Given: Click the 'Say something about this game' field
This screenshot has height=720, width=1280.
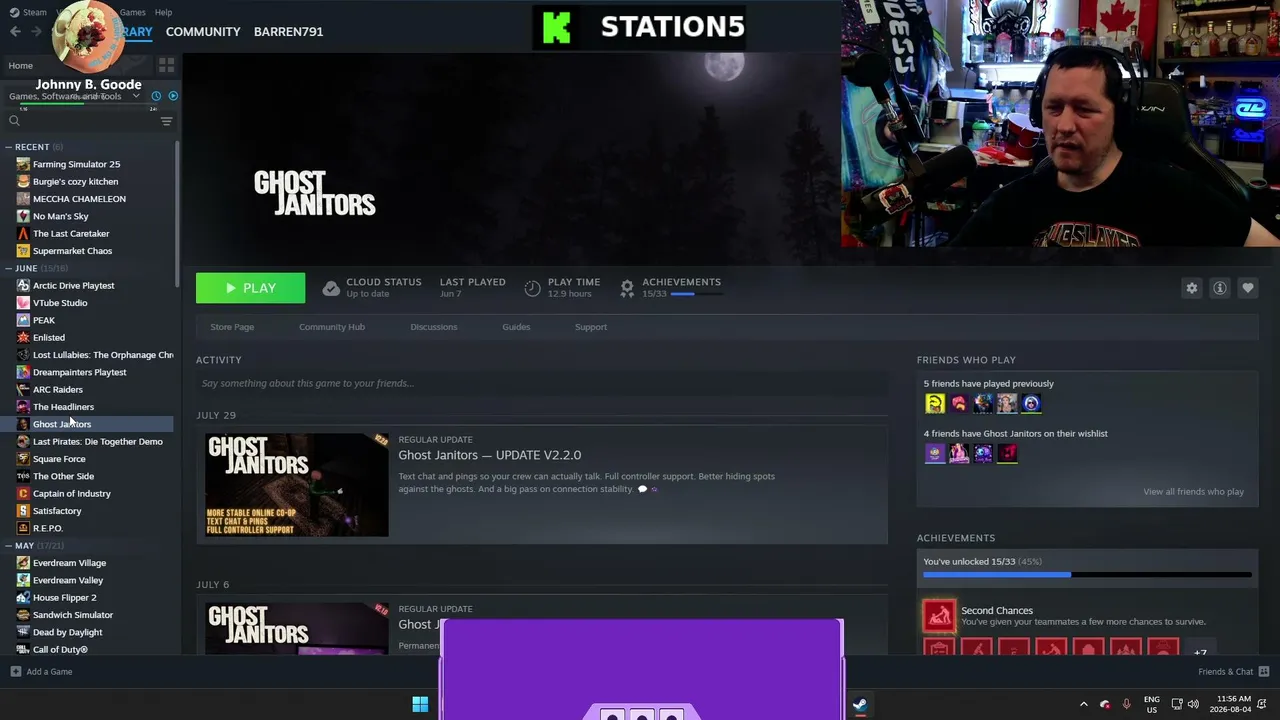Looking at the screenshot, I should pos(542,383).
